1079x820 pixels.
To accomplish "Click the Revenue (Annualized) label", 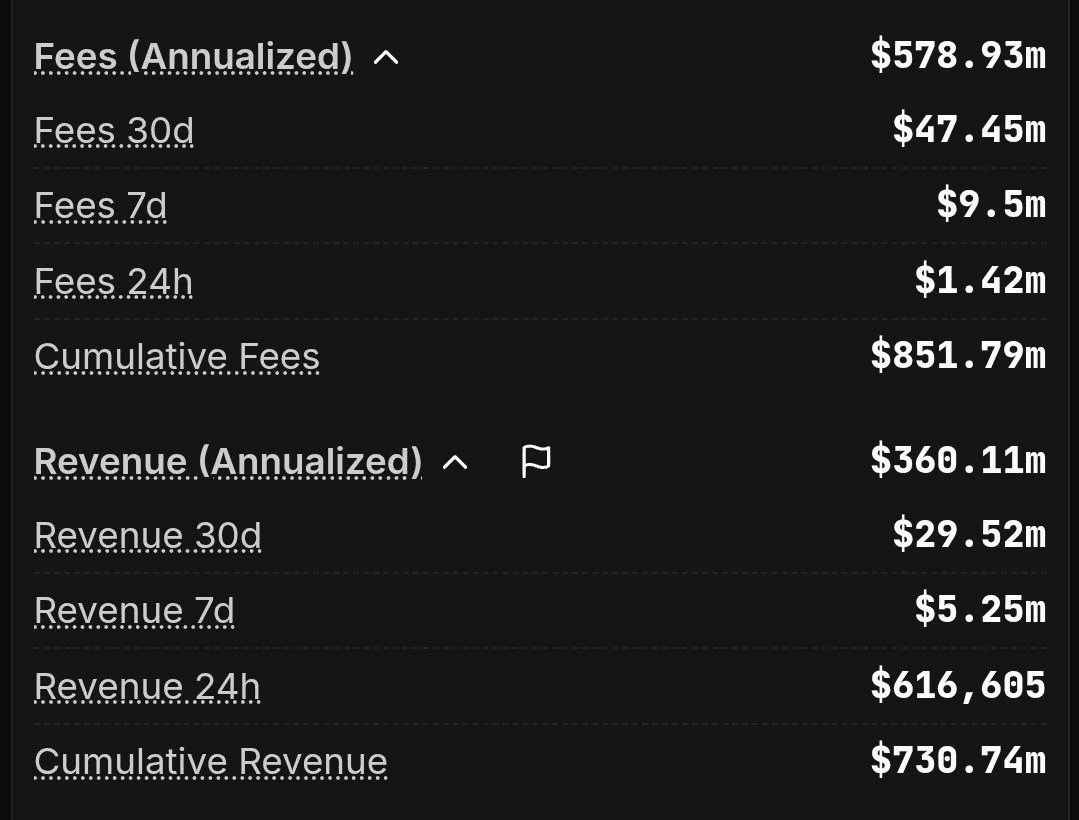I will [228, 461].
